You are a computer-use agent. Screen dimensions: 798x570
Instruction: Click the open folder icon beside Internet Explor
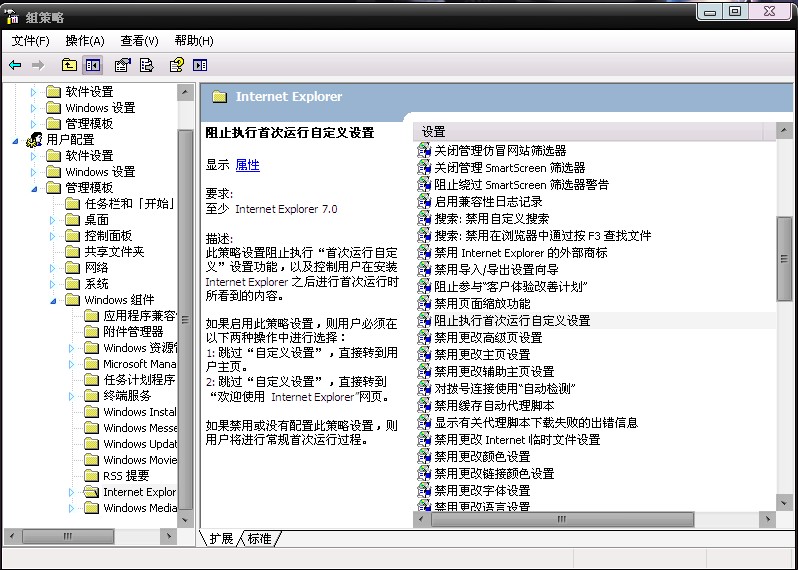(x=92, y=492)
